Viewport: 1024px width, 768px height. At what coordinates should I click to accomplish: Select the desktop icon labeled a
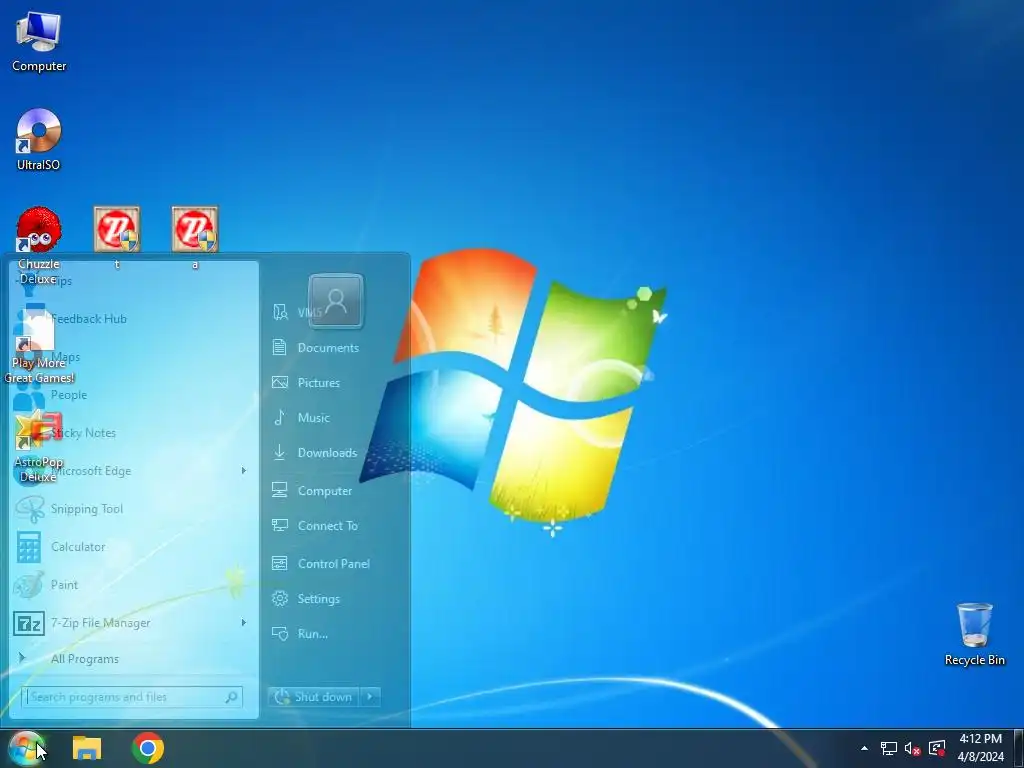tap(195, 238)
